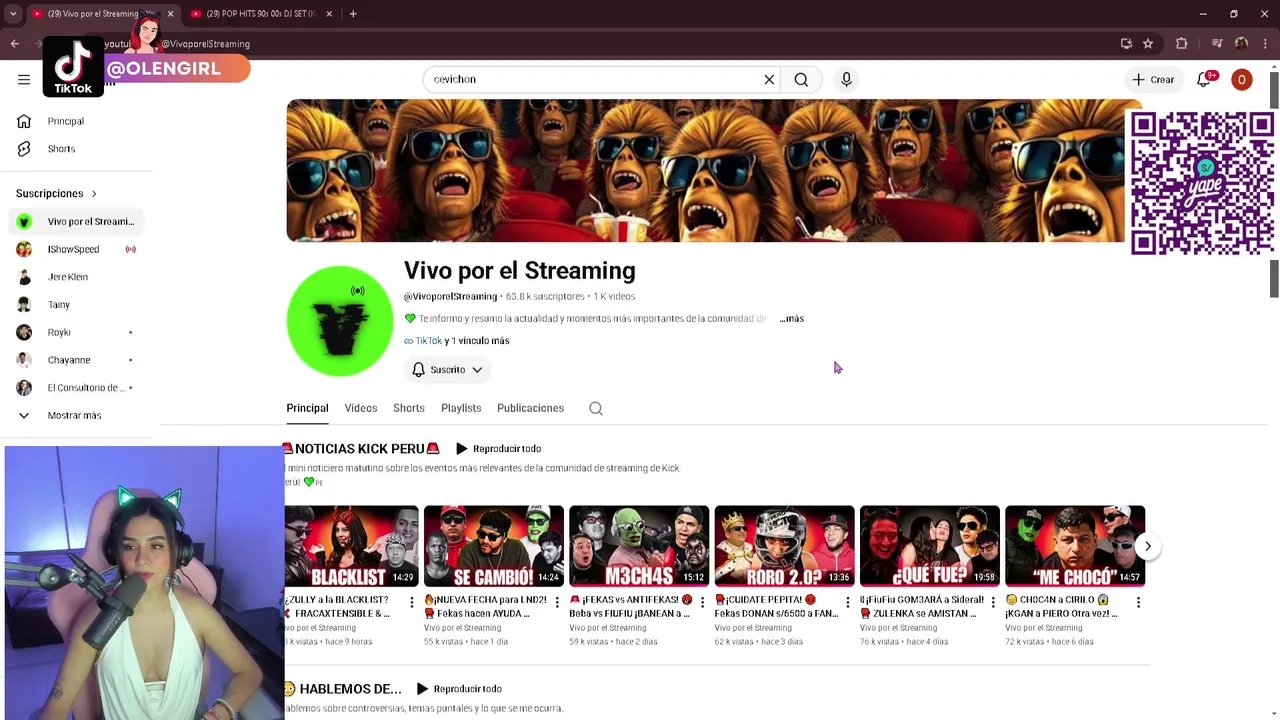Open the HABLEMOS DE... section title
Screen dimensions: 1280x720
pyautogui.click(x=350, y=689)
